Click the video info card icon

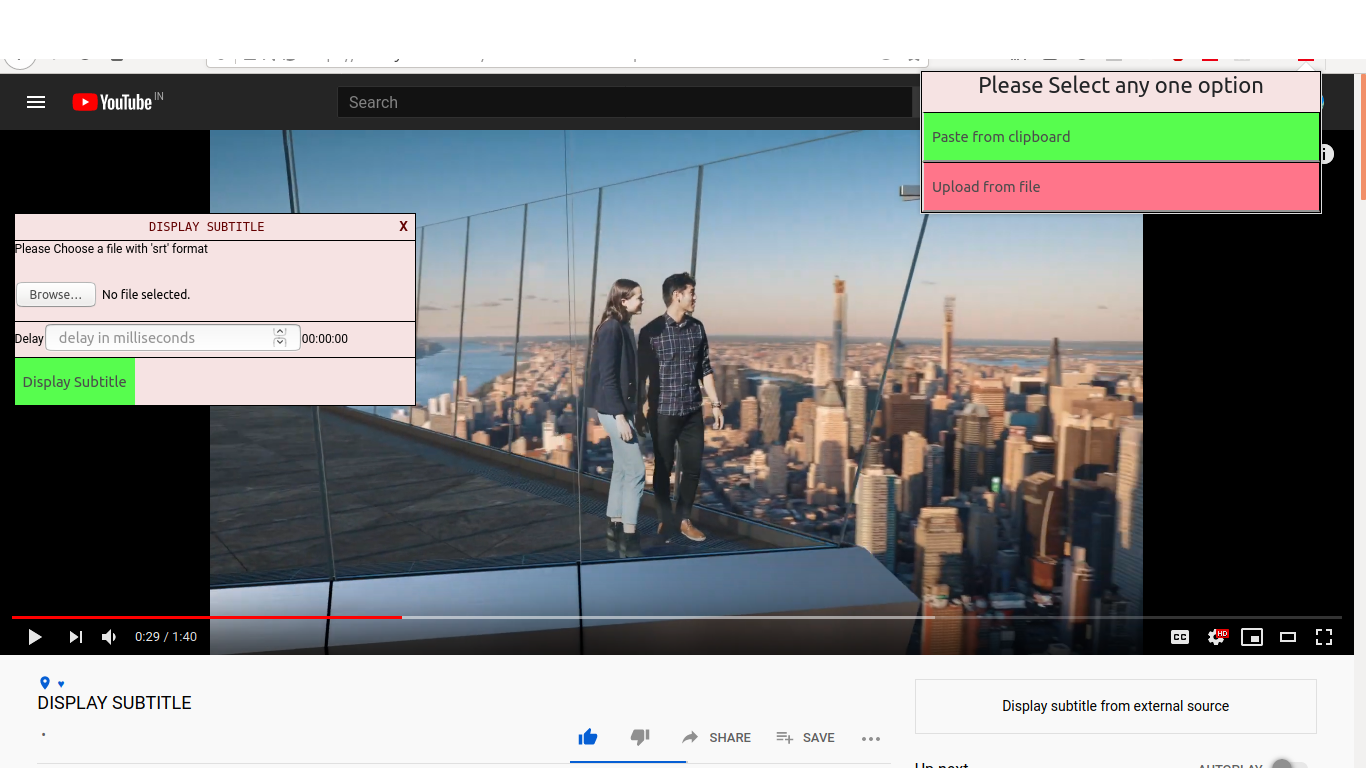point(1325,154)
